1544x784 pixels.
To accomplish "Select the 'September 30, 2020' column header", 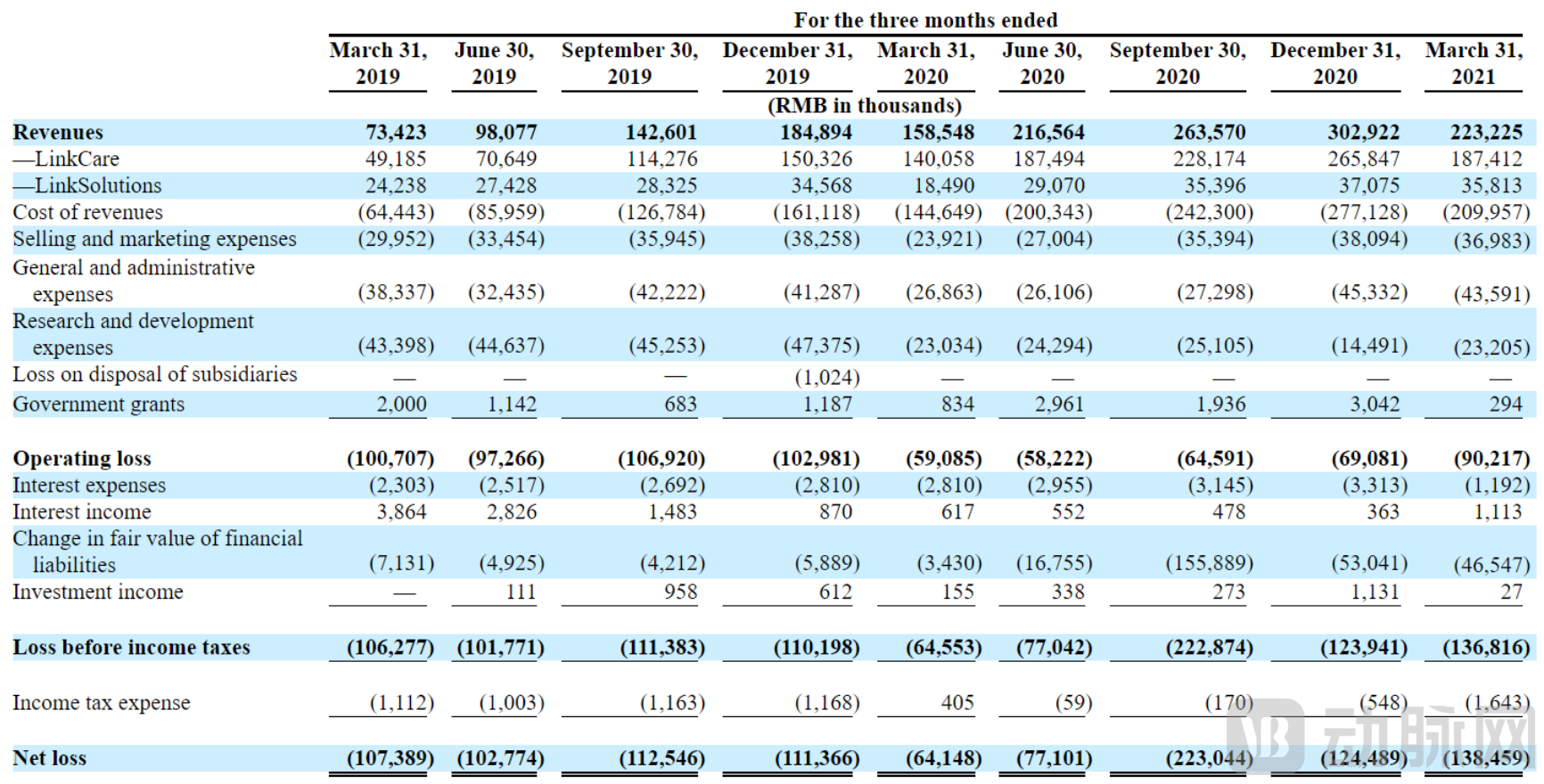I will coord(1178,63).
